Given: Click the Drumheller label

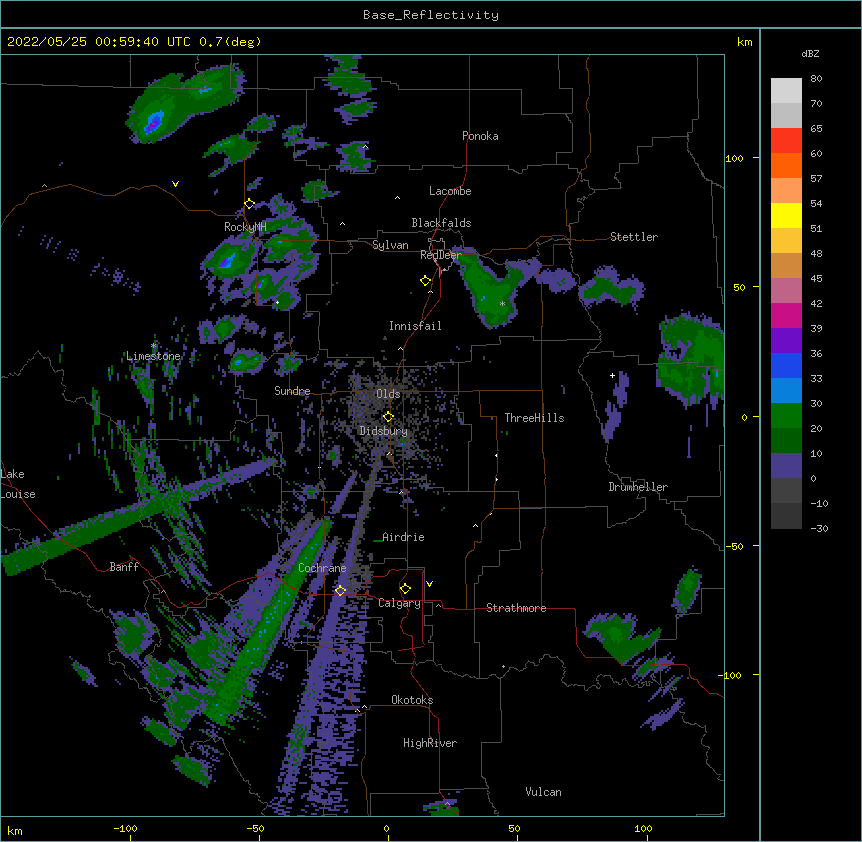Looking at the screenshot, I should (638, 487).
